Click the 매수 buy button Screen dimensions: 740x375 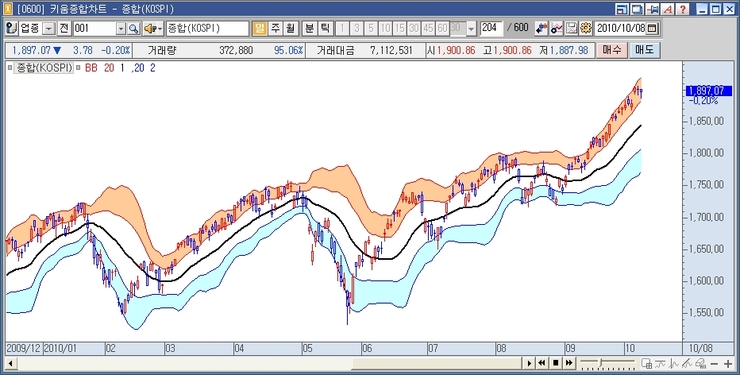click(x=612, y=50)
